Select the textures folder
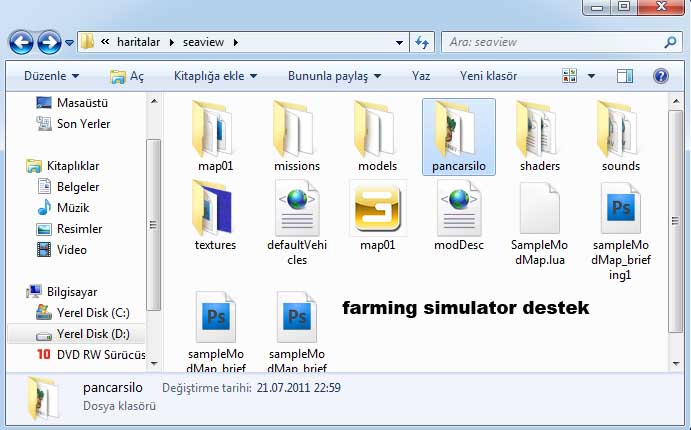 click(x=215, y=213)
